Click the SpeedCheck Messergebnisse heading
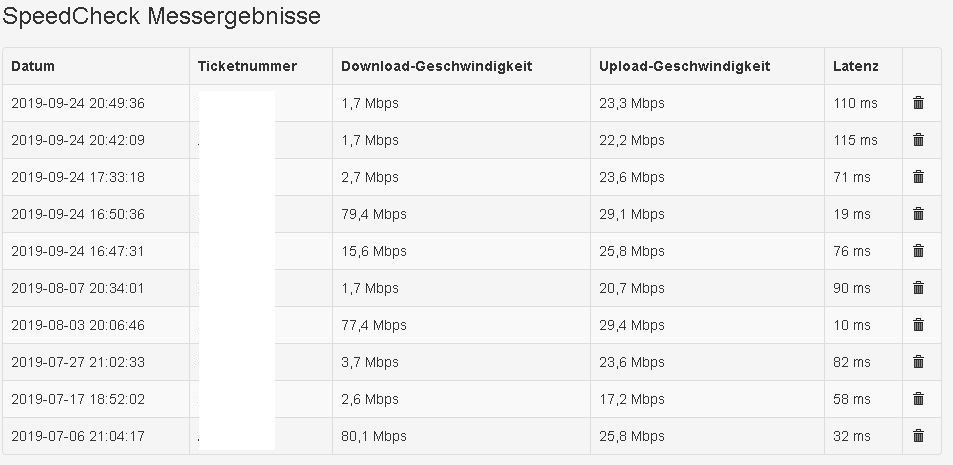This screenshot has height=465, width=953. click(x=161, y=17)
